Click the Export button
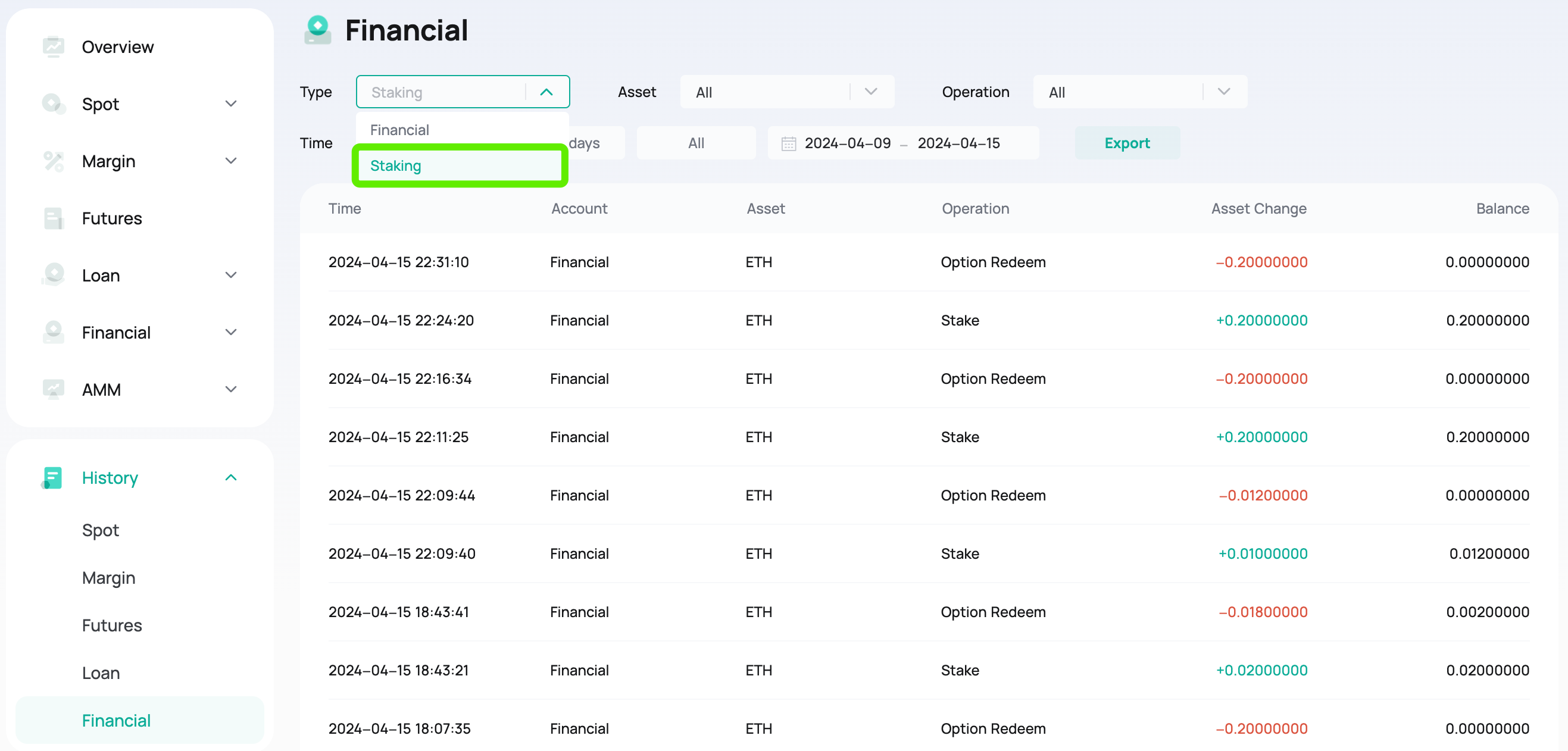The width and height of the screenshot is (1568, 751). (x=1127, y=143)
